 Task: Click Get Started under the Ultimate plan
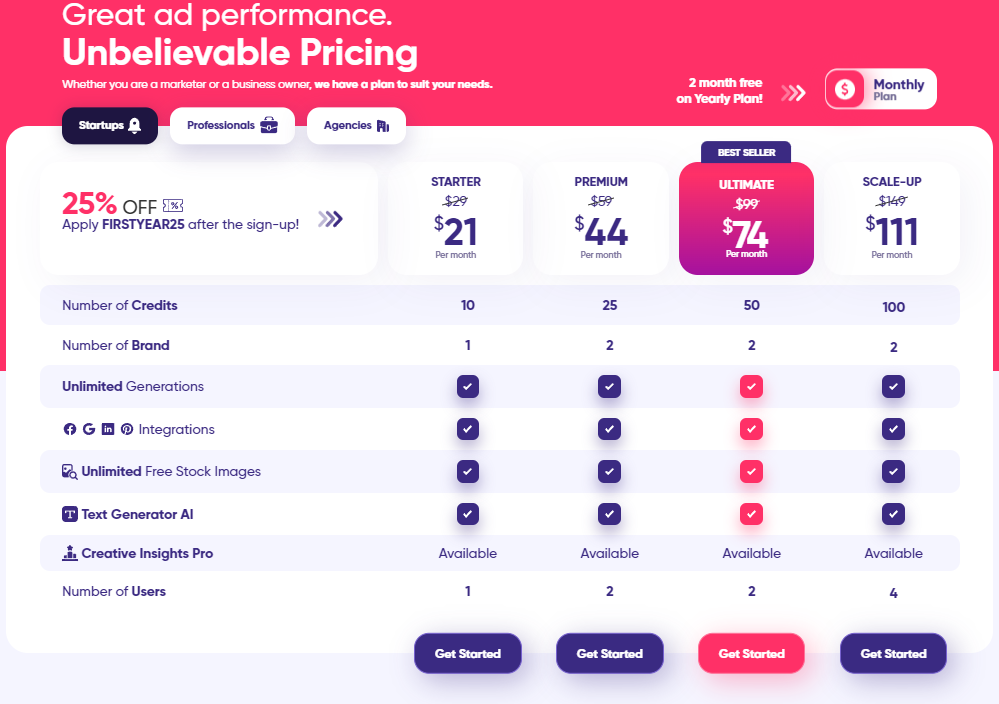[751, 654]
